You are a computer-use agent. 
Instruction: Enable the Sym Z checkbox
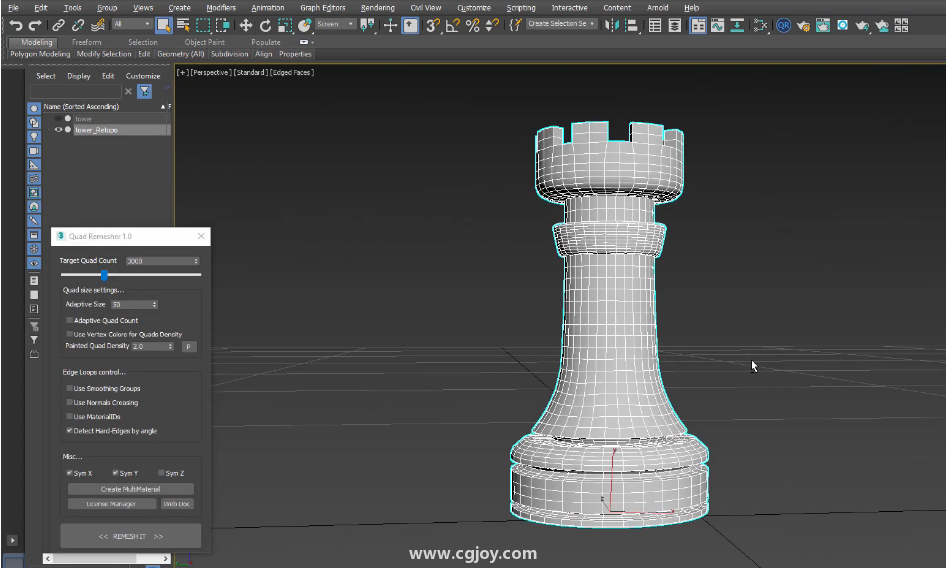[x=161, y=473]
